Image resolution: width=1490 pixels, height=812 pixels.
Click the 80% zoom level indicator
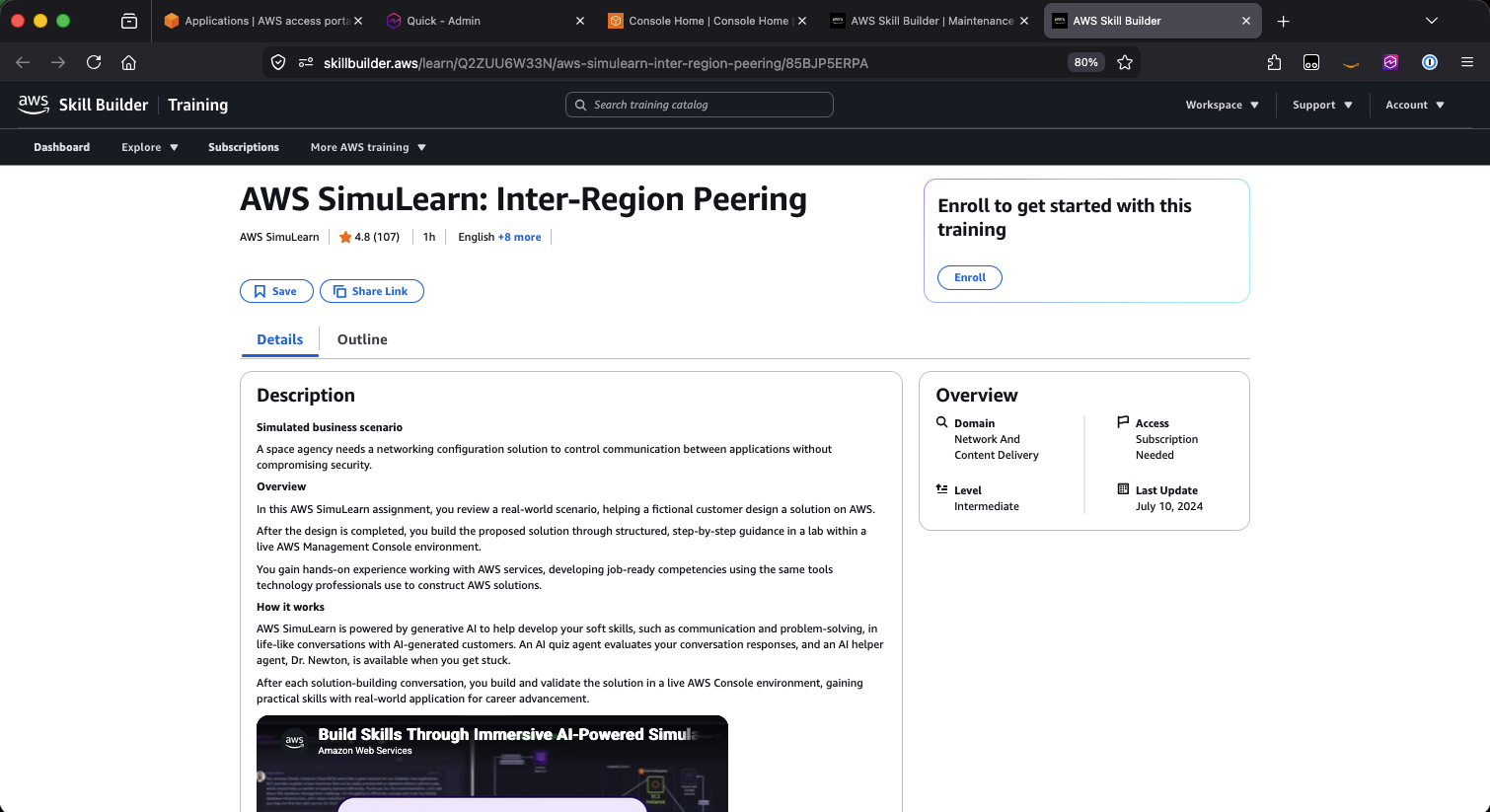tap(1086, 62)
